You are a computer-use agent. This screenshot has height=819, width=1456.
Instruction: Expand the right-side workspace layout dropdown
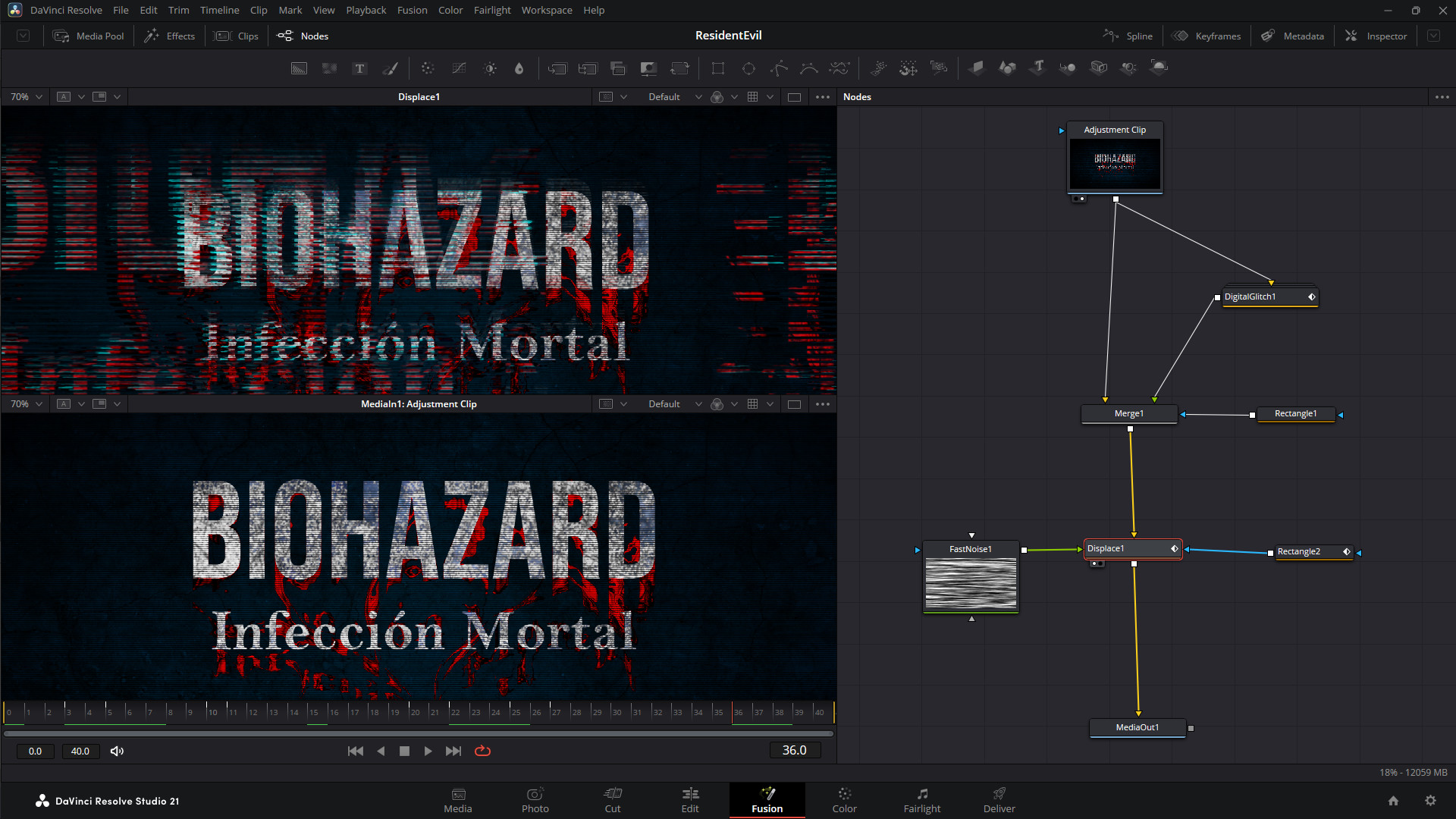point(1433,36)
